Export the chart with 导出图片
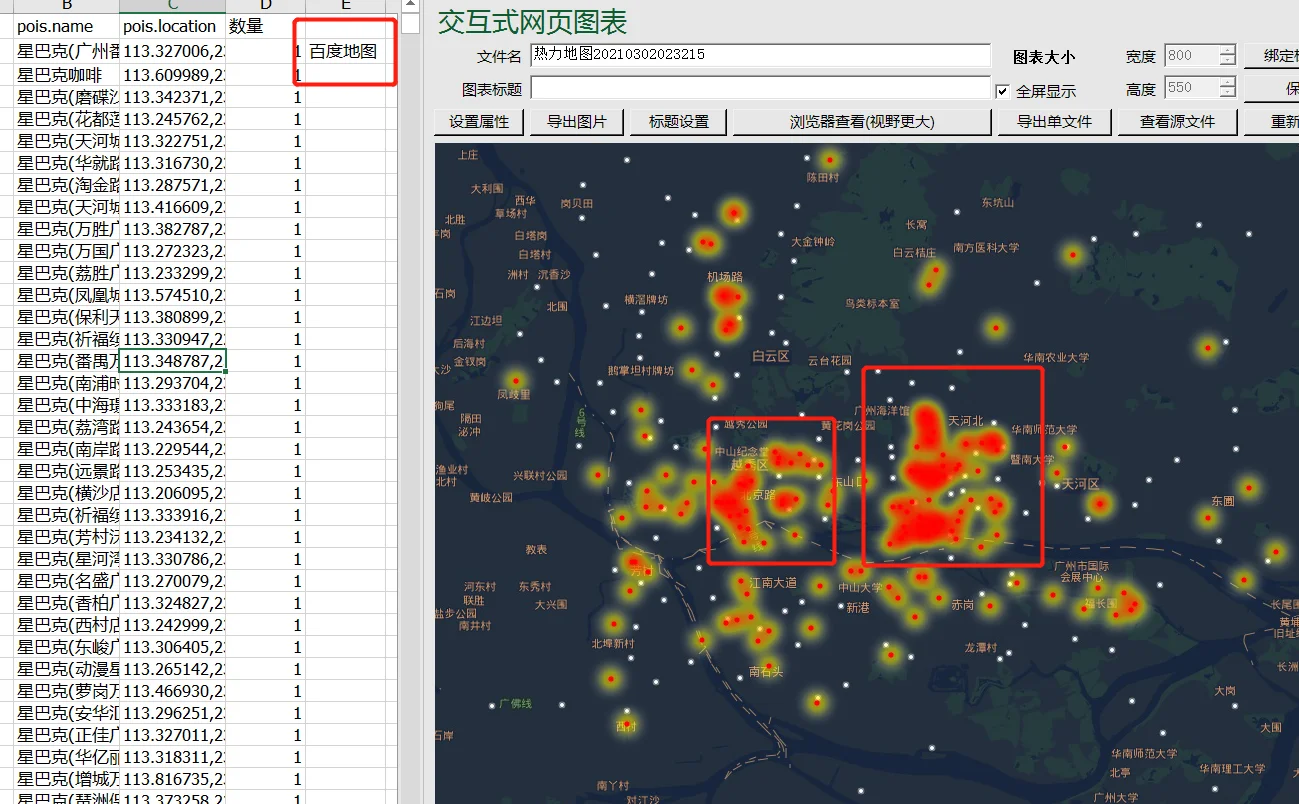 click(576, 122)
